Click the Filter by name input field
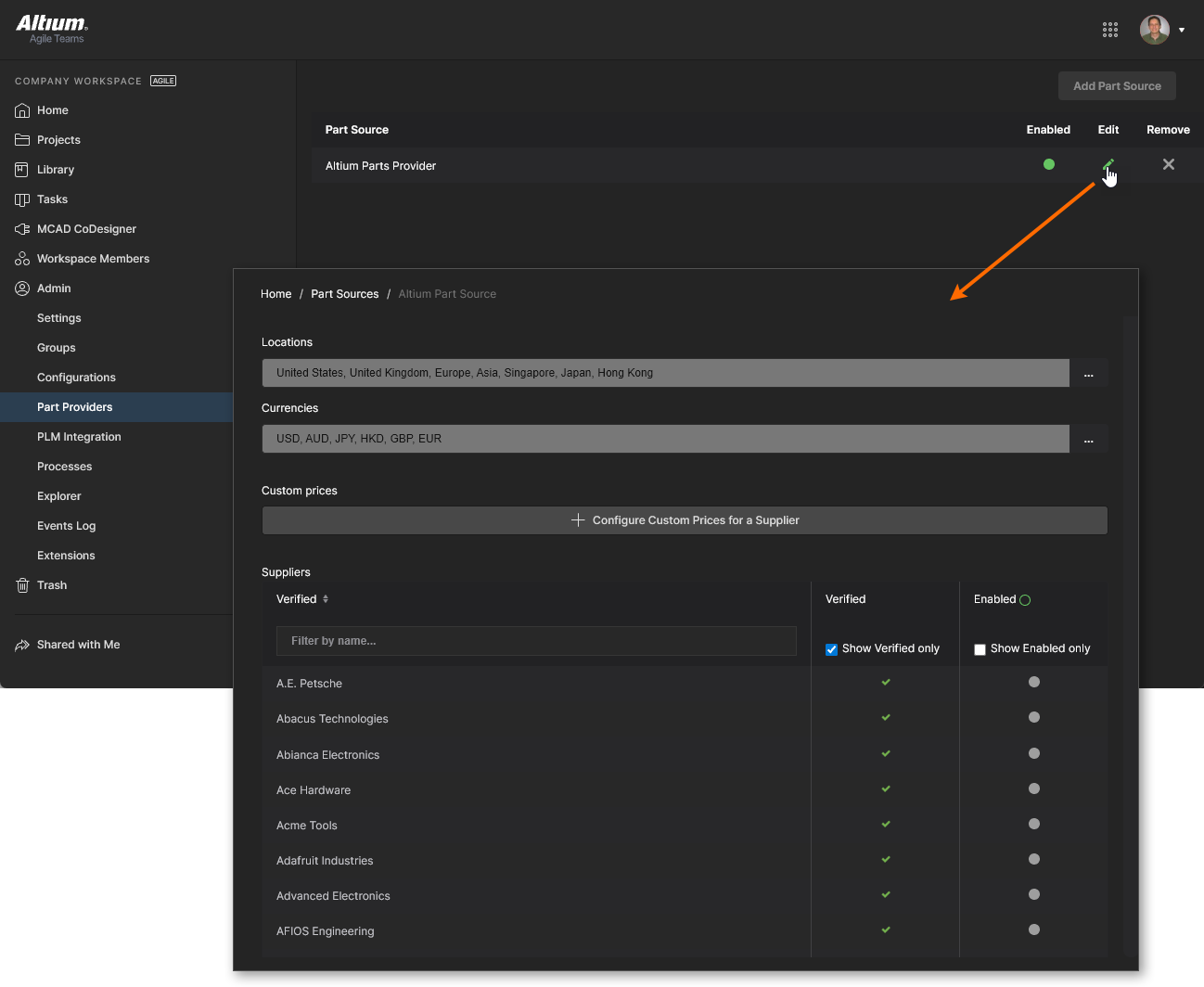The image size is (1204, 987). click(536, 641)
